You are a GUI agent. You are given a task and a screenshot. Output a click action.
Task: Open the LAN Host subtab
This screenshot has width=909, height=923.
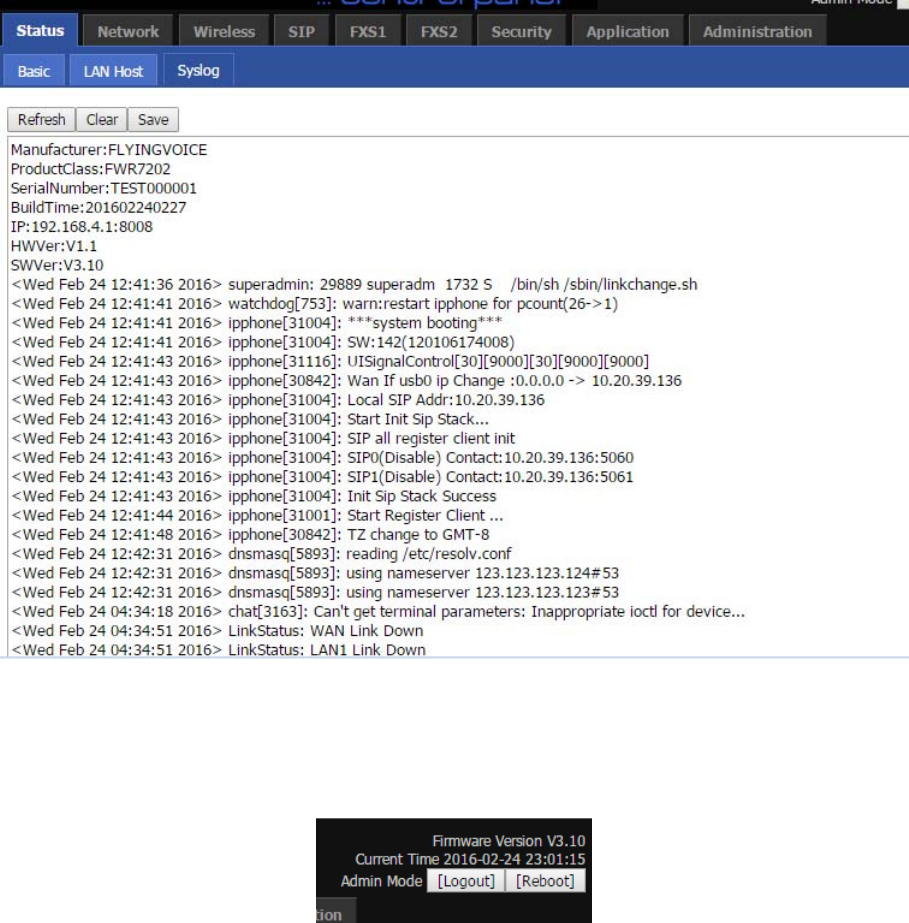tap(113, 71)
